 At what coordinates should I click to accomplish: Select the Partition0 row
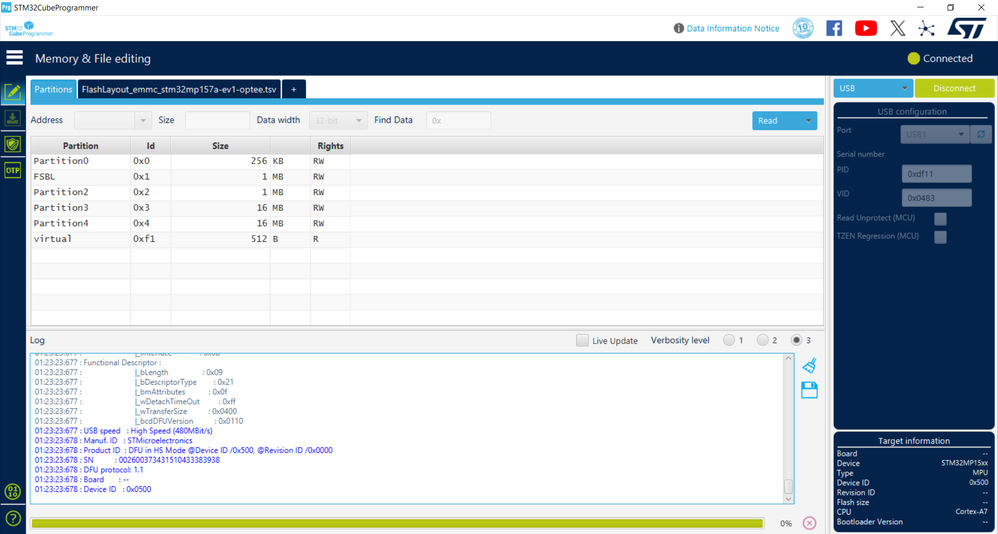tap(427, 161)
